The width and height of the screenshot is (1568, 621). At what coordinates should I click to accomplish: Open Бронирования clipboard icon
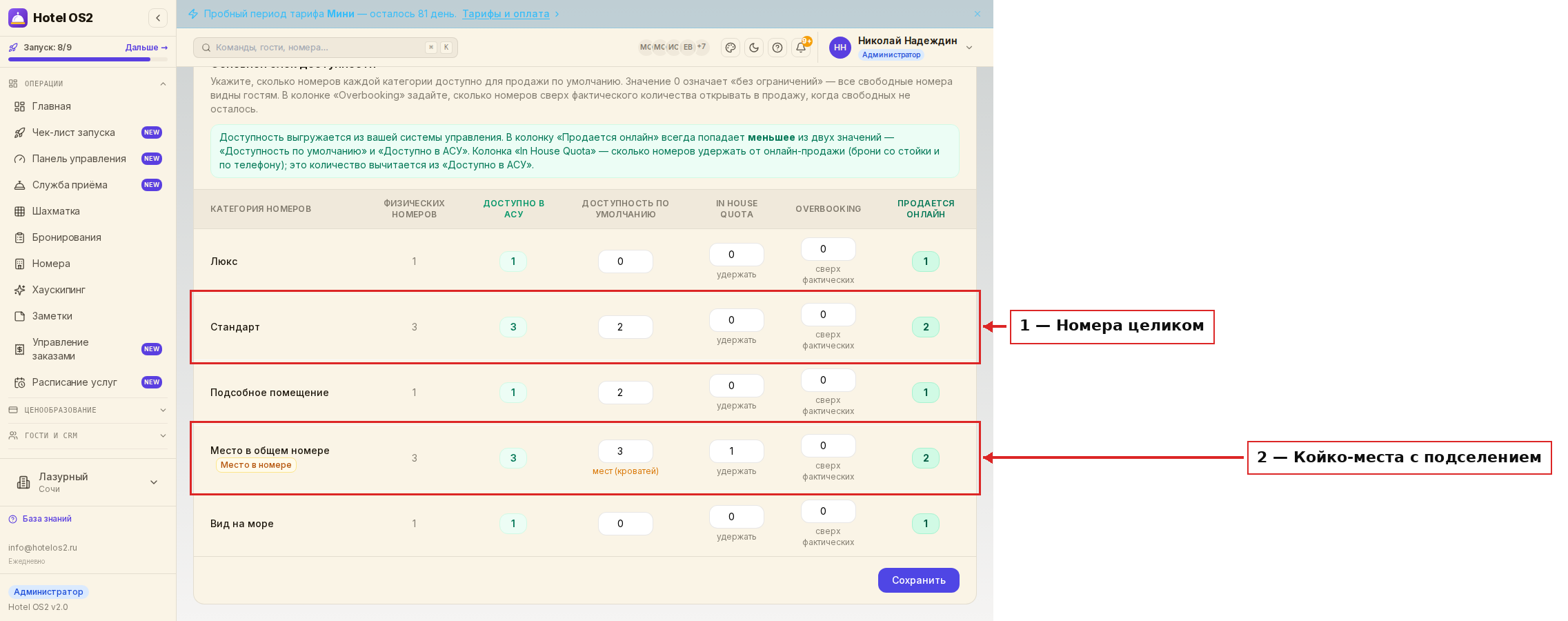(x=20, y=237)
